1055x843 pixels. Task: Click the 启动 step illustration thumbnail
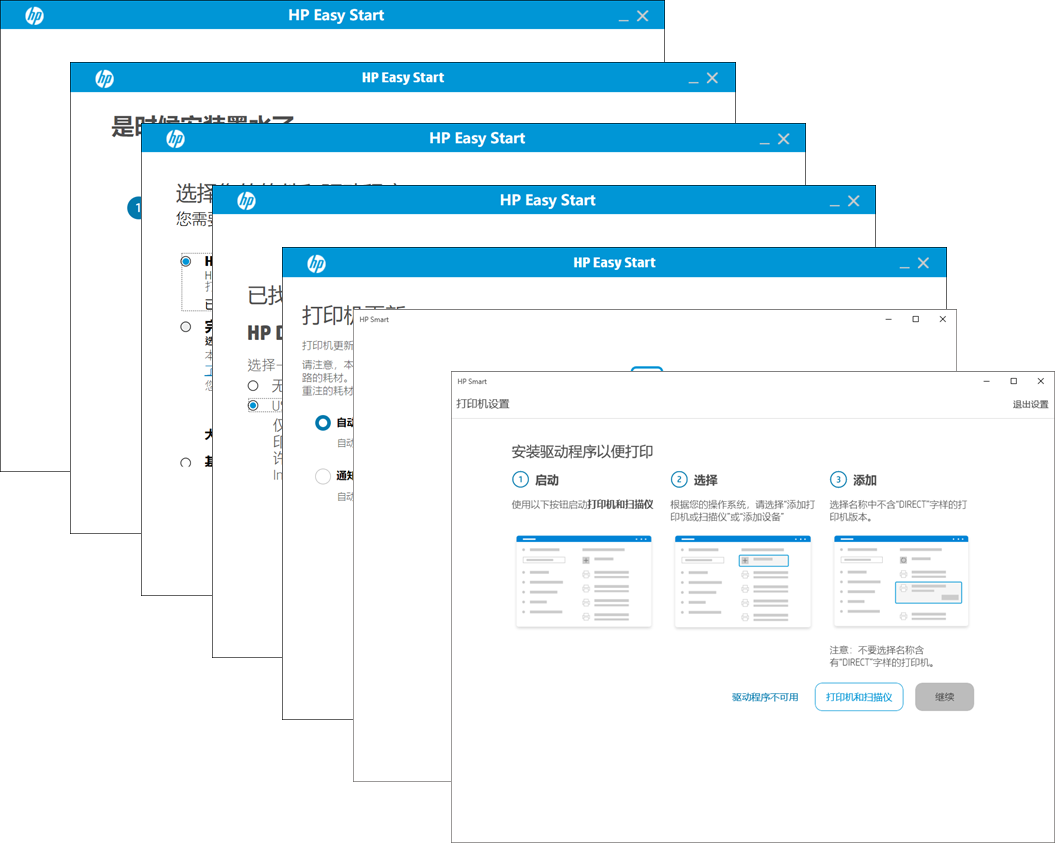tap(583, 581)
